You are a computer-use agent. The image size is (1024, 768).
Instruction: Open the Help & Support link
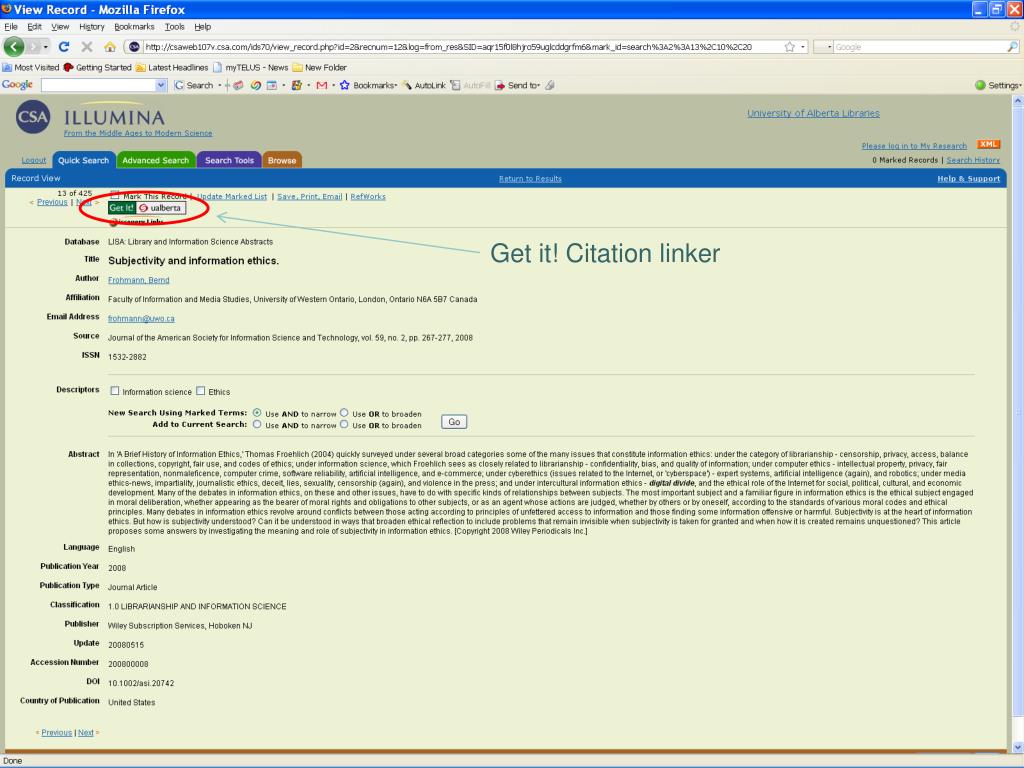click(x=968, y=178)
